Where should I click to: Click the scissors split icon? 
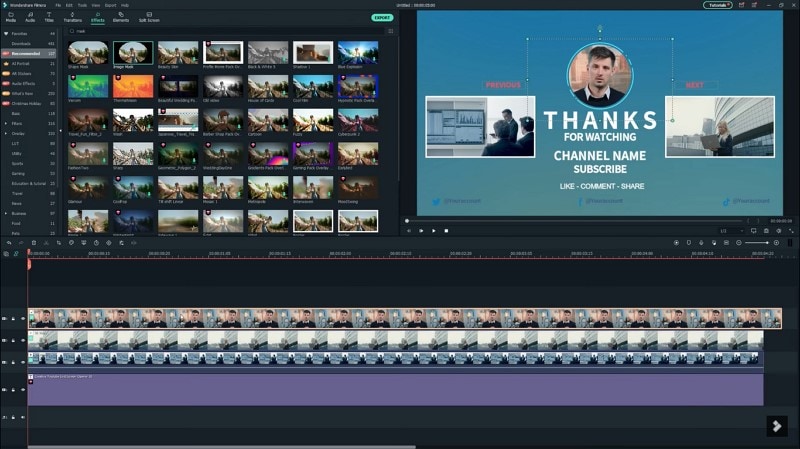click(x=46, y=243)
